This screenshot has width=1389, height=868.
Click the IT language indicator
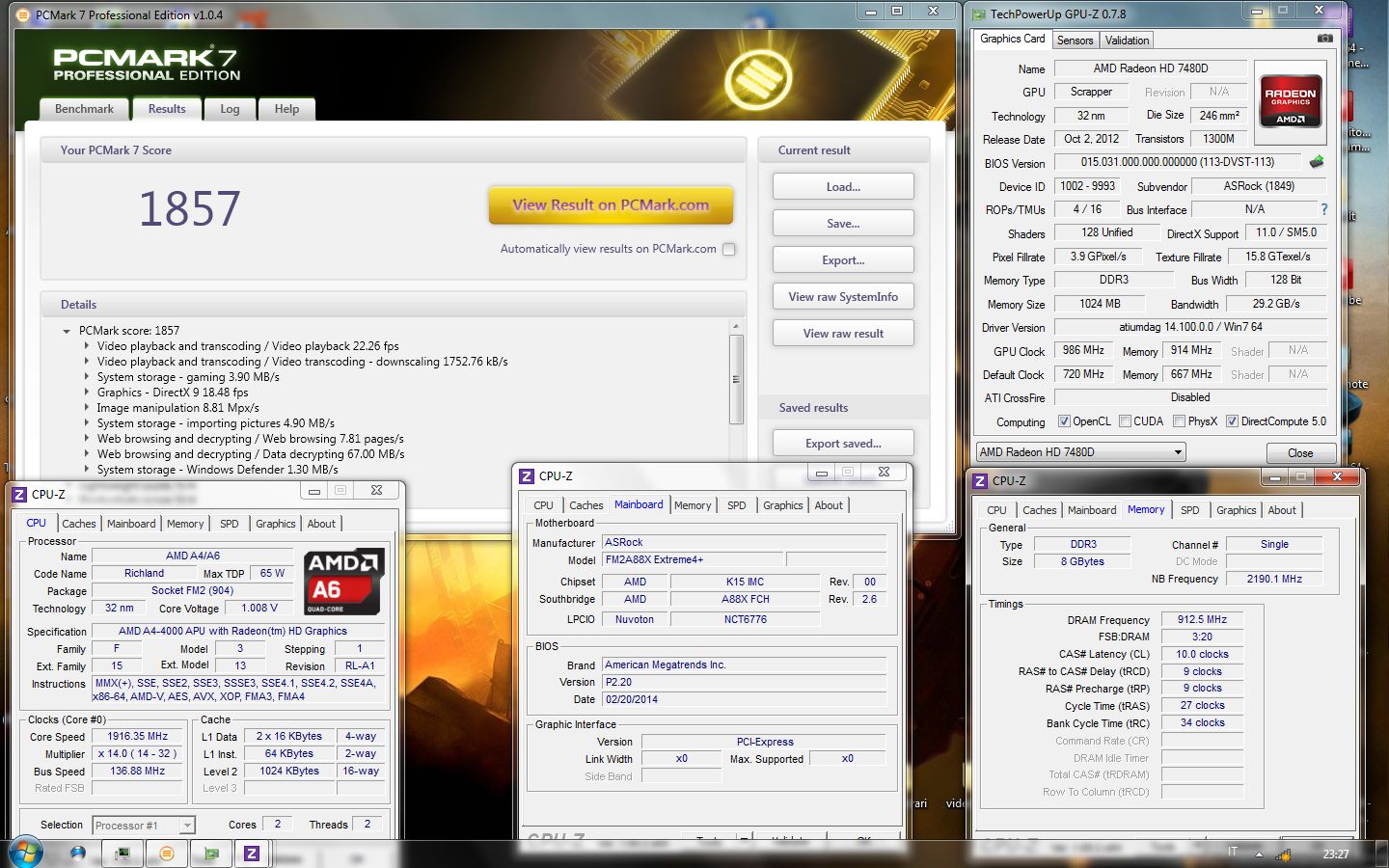coord(1233,852)
